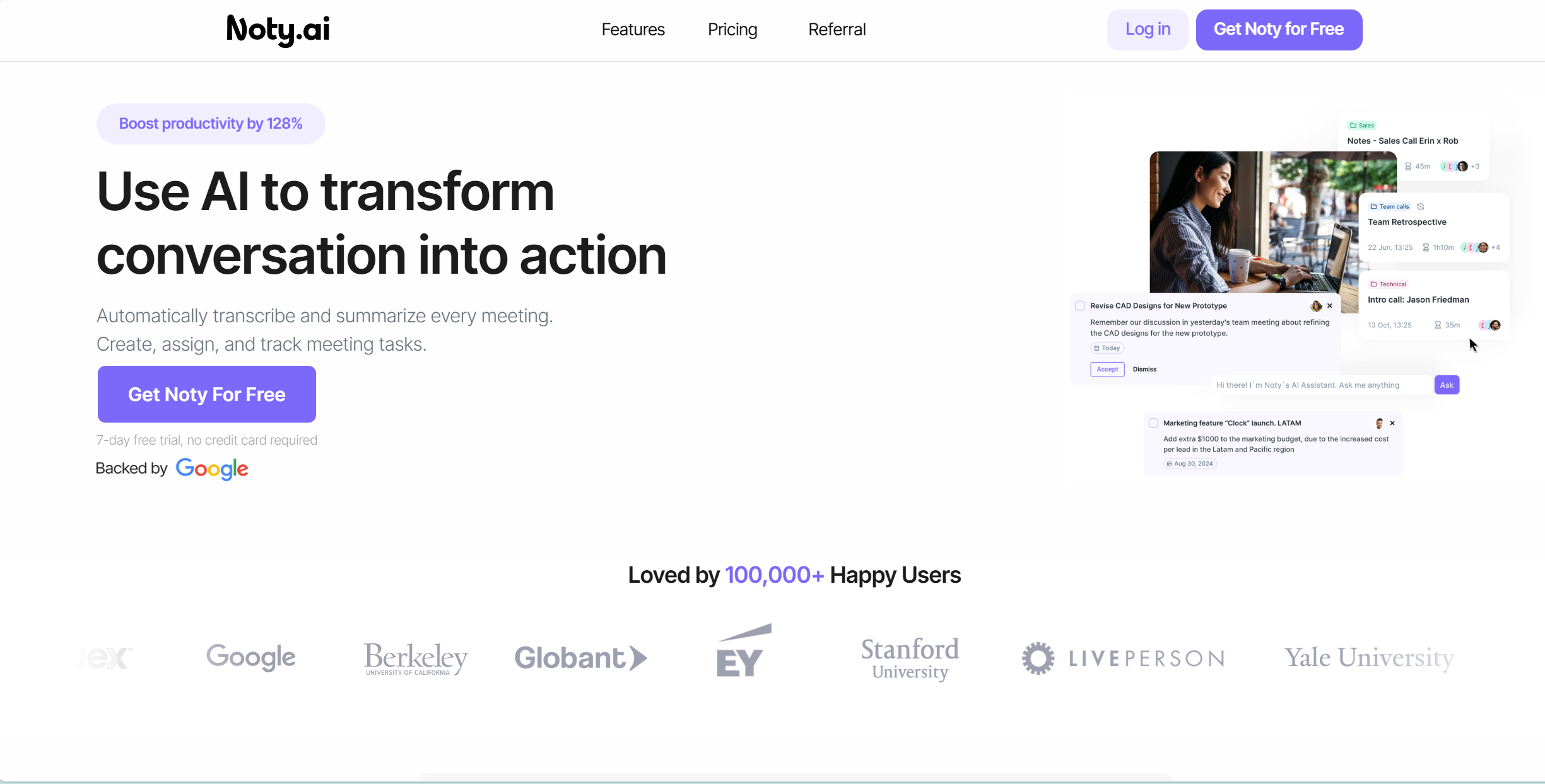The width and height of the screenshot is (1545, 784).
Task: Click the recurring sync icon beside Team calls
Action: coord(1421,206)
